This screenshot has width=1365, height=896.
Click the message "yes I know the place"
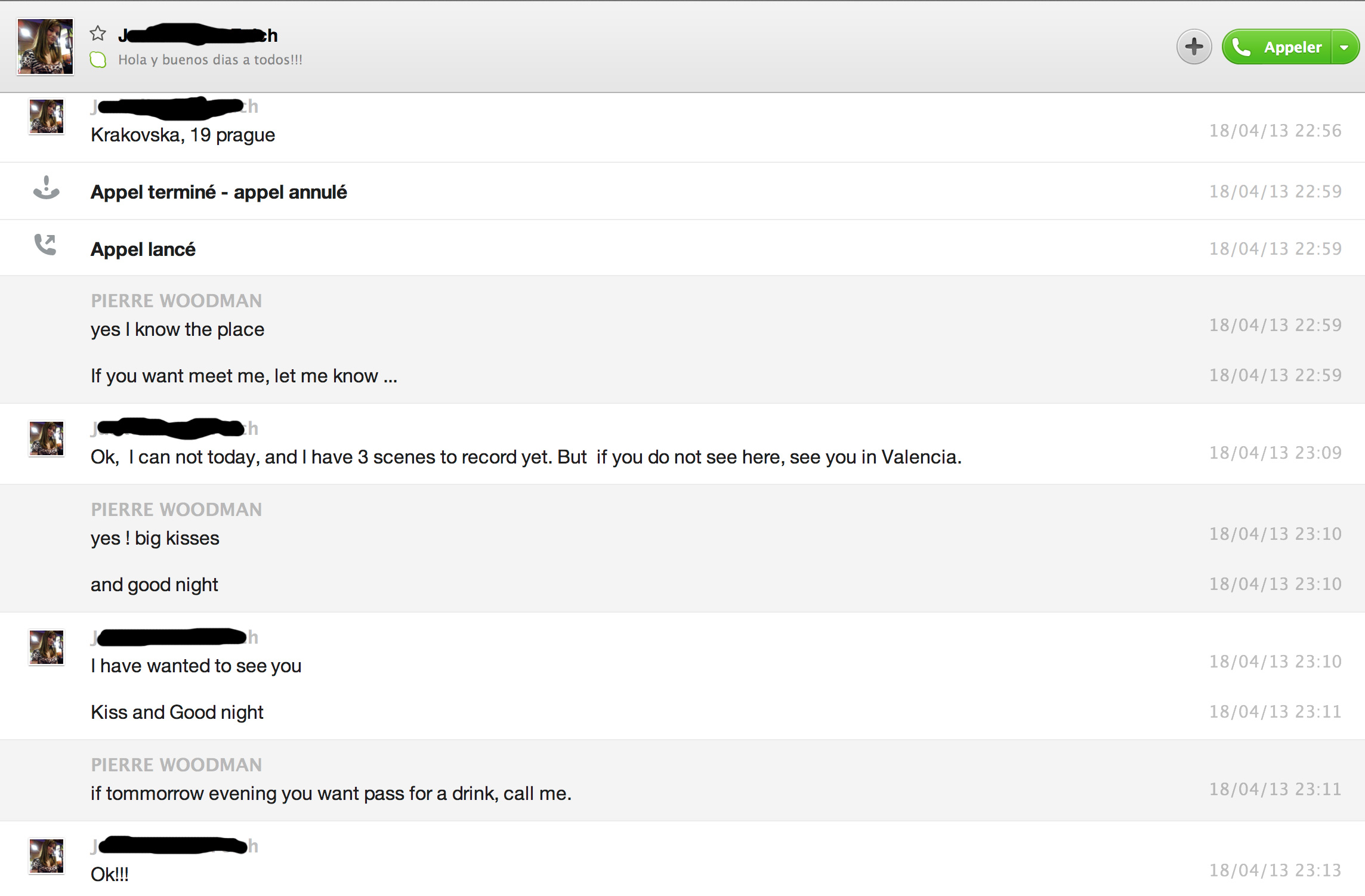pos(177,329)
